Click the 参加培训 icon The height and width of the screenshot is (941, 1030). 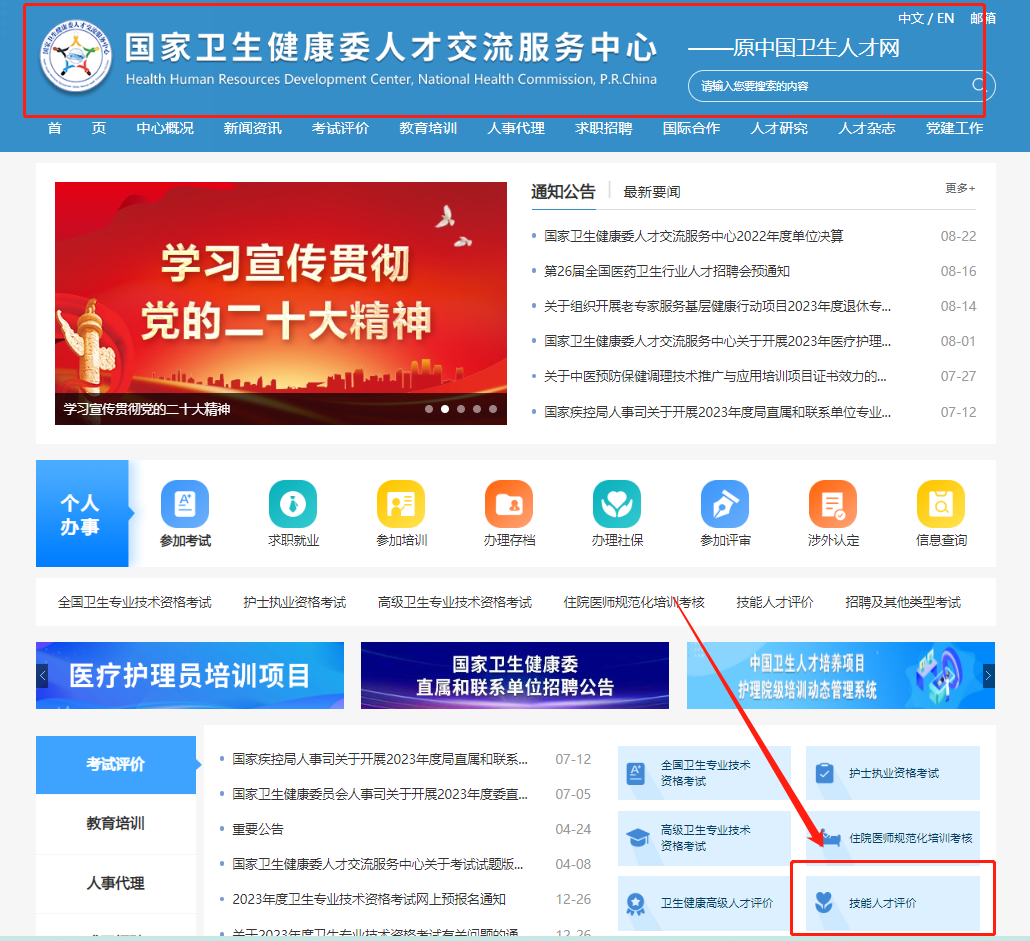[x=401, y=506]
